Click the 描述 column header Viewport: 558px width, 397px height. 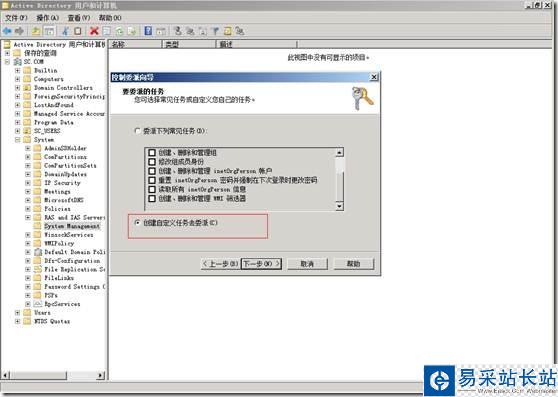pos(257,44)
